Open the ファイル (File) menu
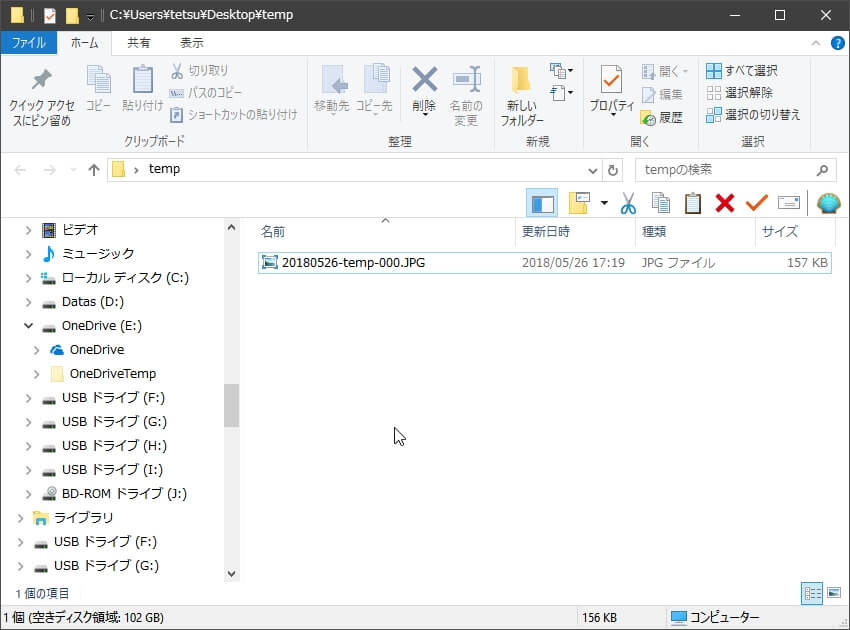Image resolution: width=850 pixels, height=630 pixels. (28, 43)
